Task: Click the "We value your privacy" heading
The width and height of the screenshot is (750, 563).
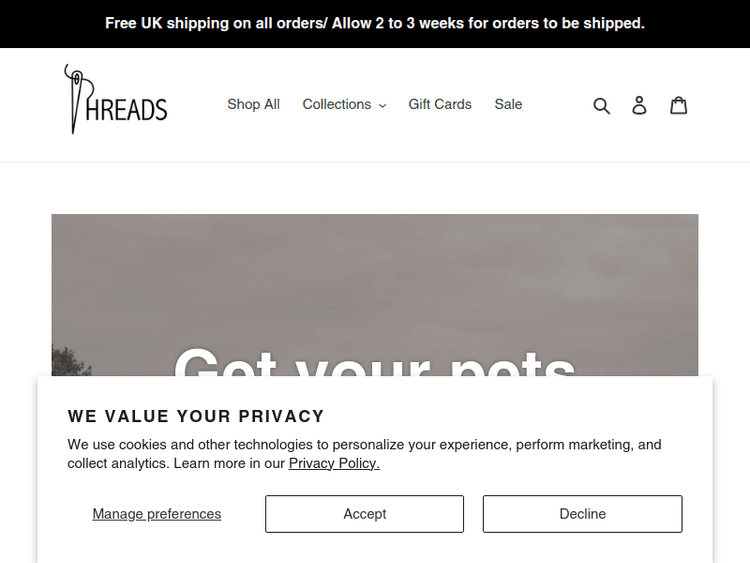Action: coord(196,416)
